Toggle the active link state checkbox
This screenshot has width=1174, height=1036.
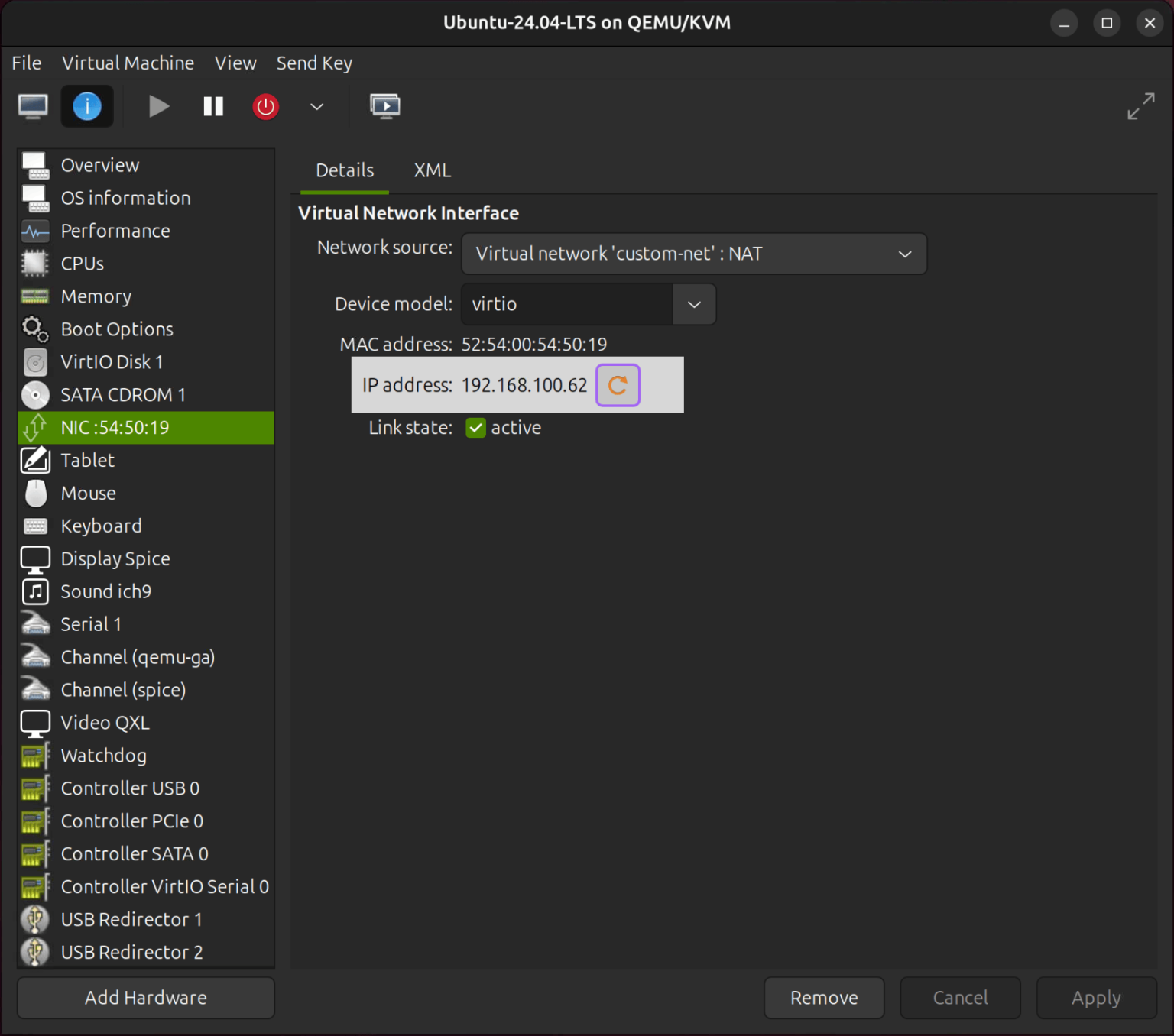coord(475,428)
